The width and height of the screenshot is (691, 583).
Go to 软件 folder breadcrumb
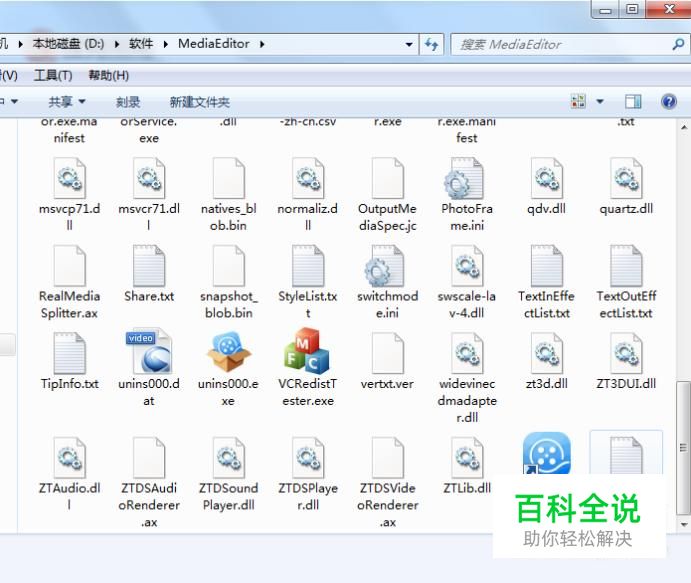click(141, 44)
